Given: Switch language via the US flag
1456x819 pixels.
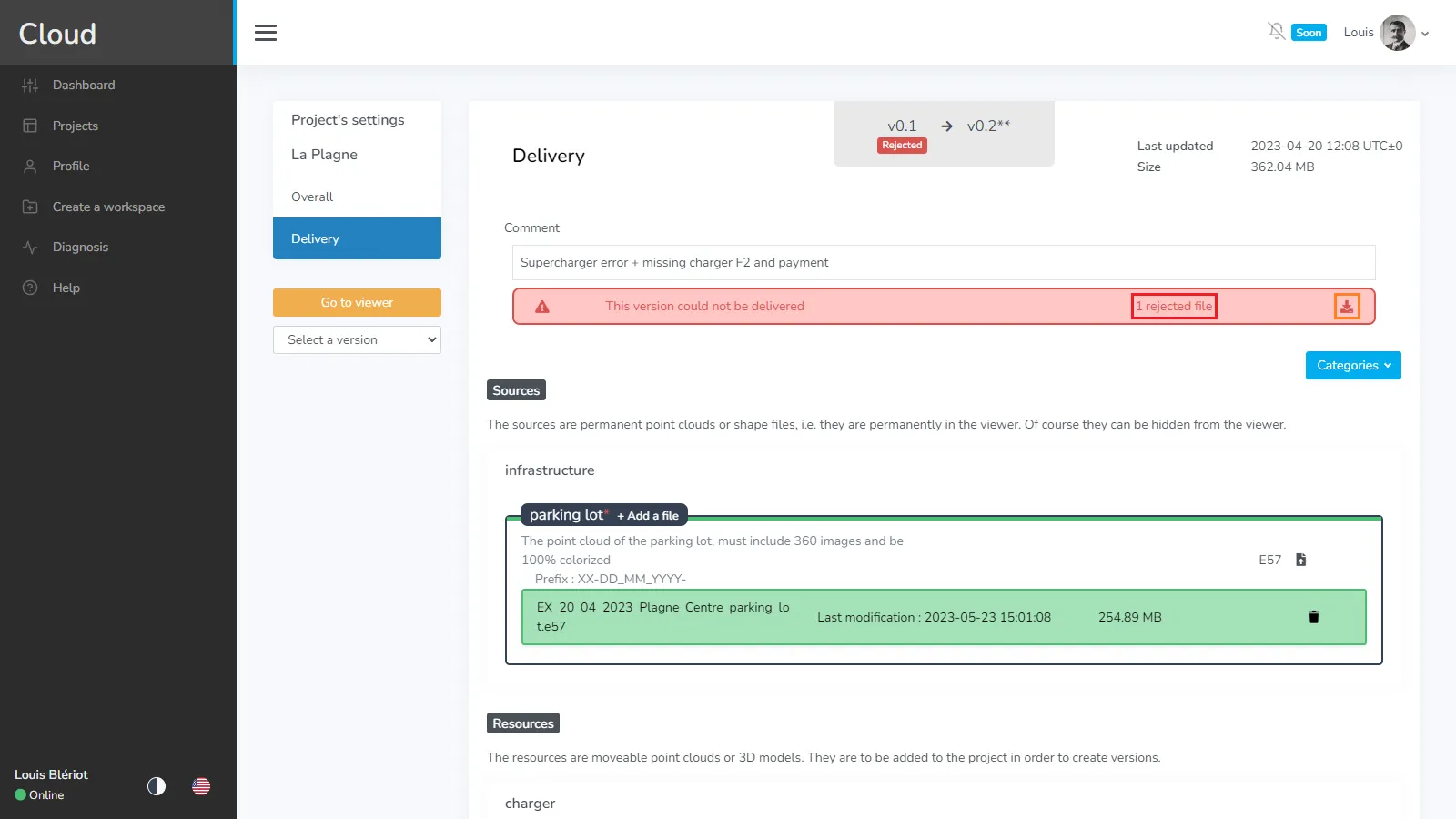Looking at the screenshot, I should click(200, 786).
